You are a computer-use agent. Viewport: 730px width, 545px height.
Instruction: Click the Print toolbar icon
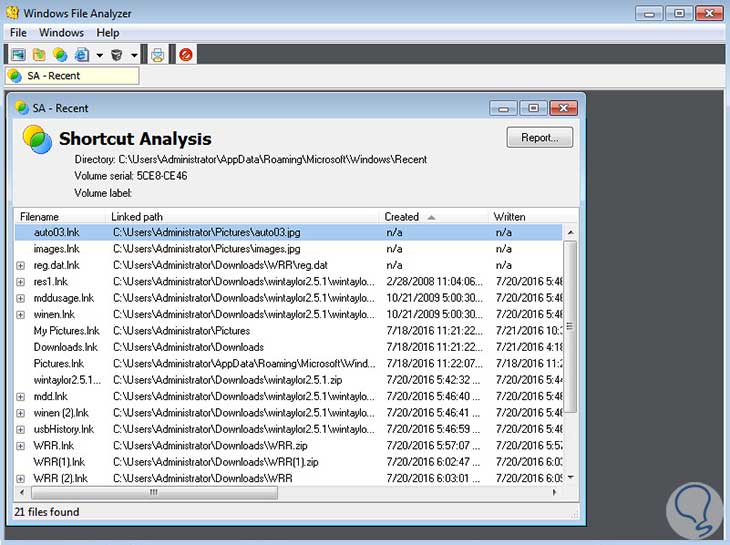click(x=158, y=55)
